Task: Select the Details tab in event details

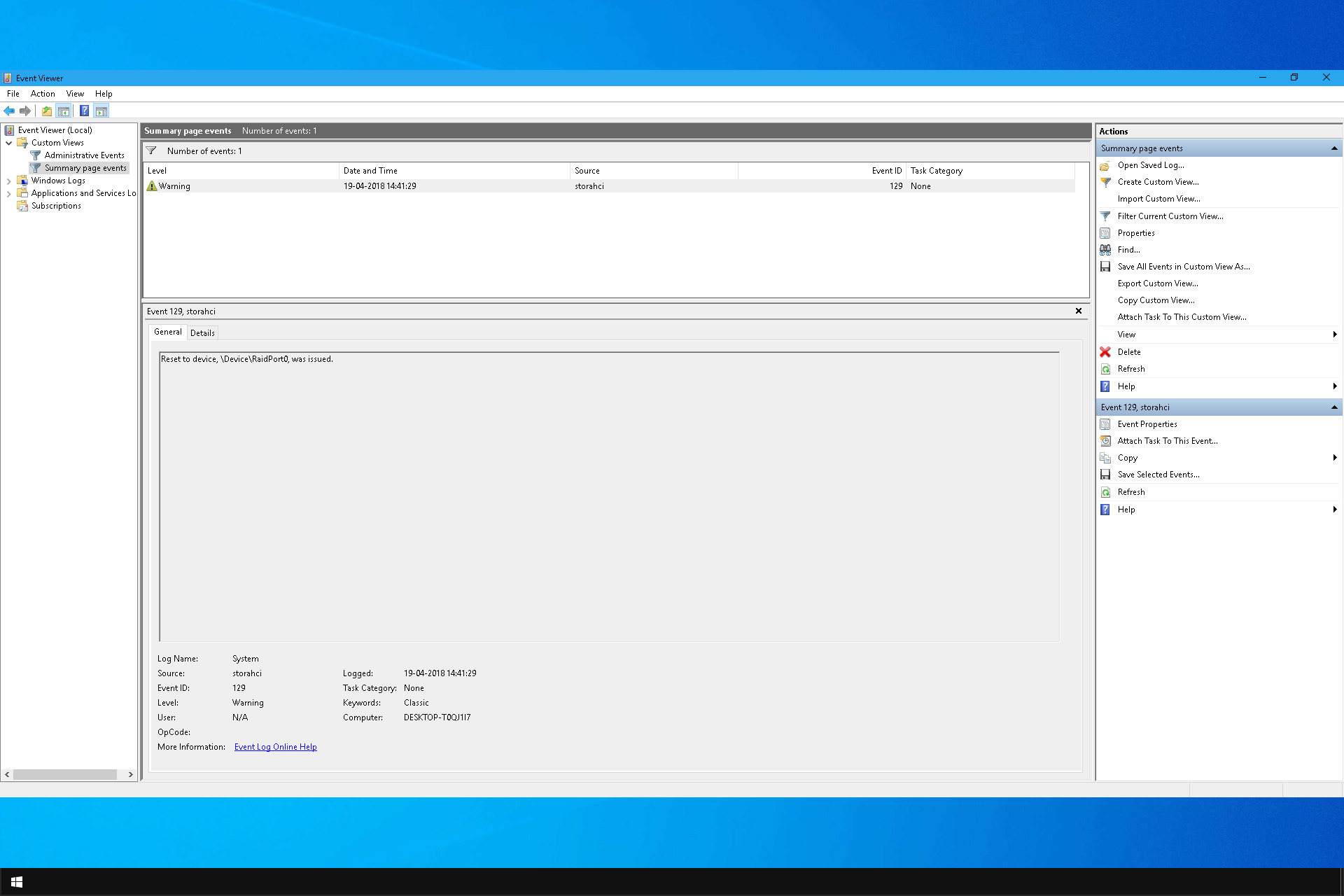Action: pyautogui.click(x=201, y=332)
